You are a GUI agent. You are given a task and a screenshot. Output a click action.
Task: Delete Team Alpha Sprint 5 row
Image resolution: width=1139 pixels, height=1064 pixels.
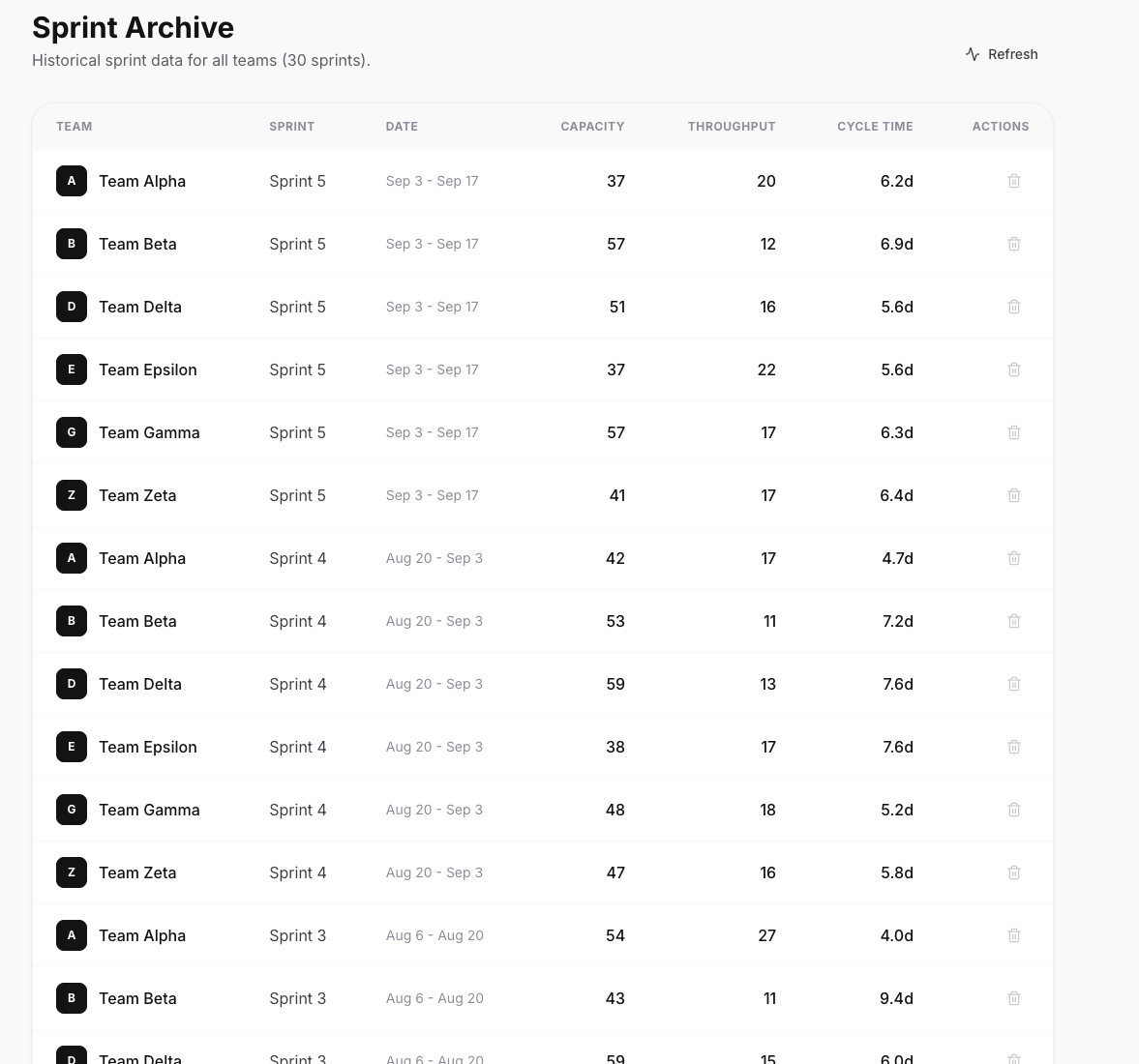(x=1014, y=181)
